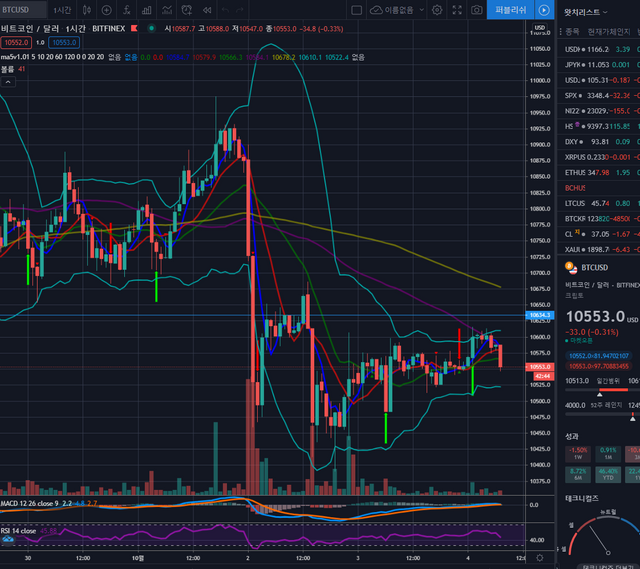Click the 1W performance tile
Image resolution: width=640 pixels, height=569 pixels.
click(578, 453)
